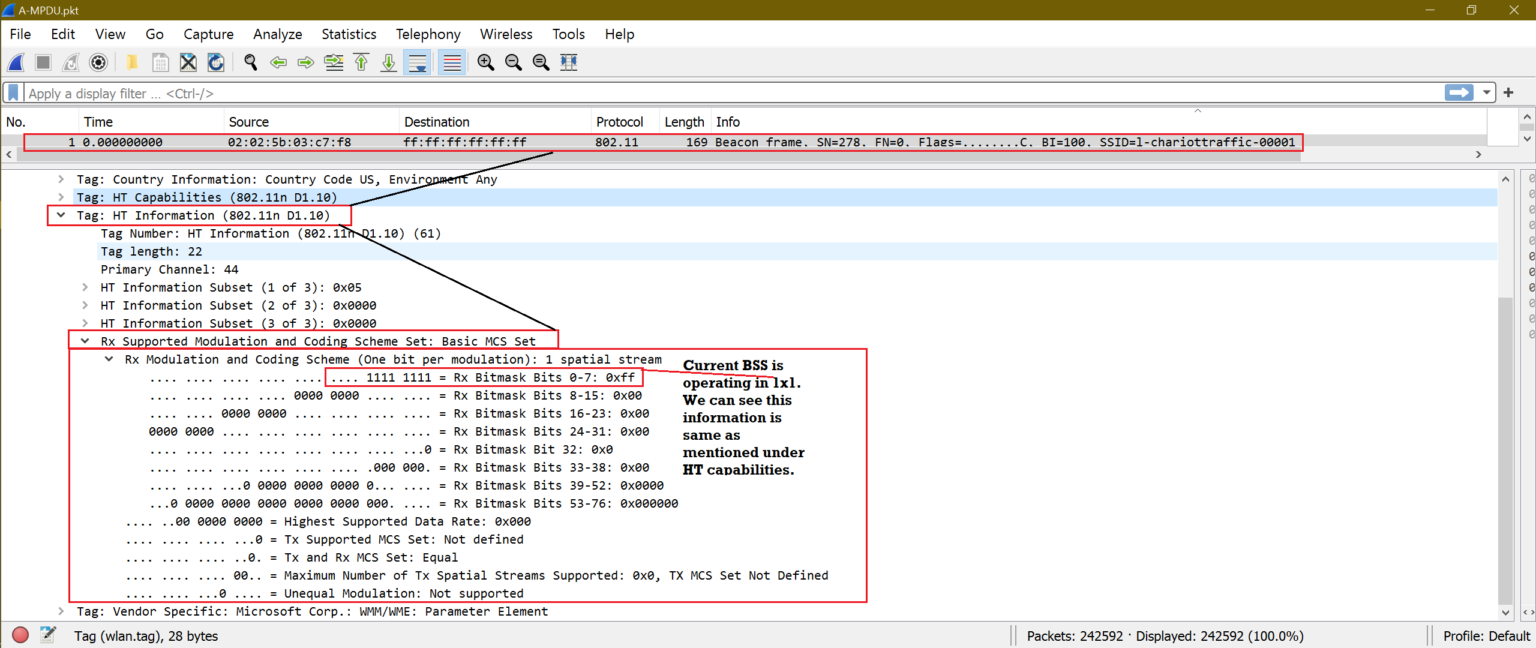Screen dimensions: 1536x648
Task: Open the Telephony menu
Action: (428, 33)
